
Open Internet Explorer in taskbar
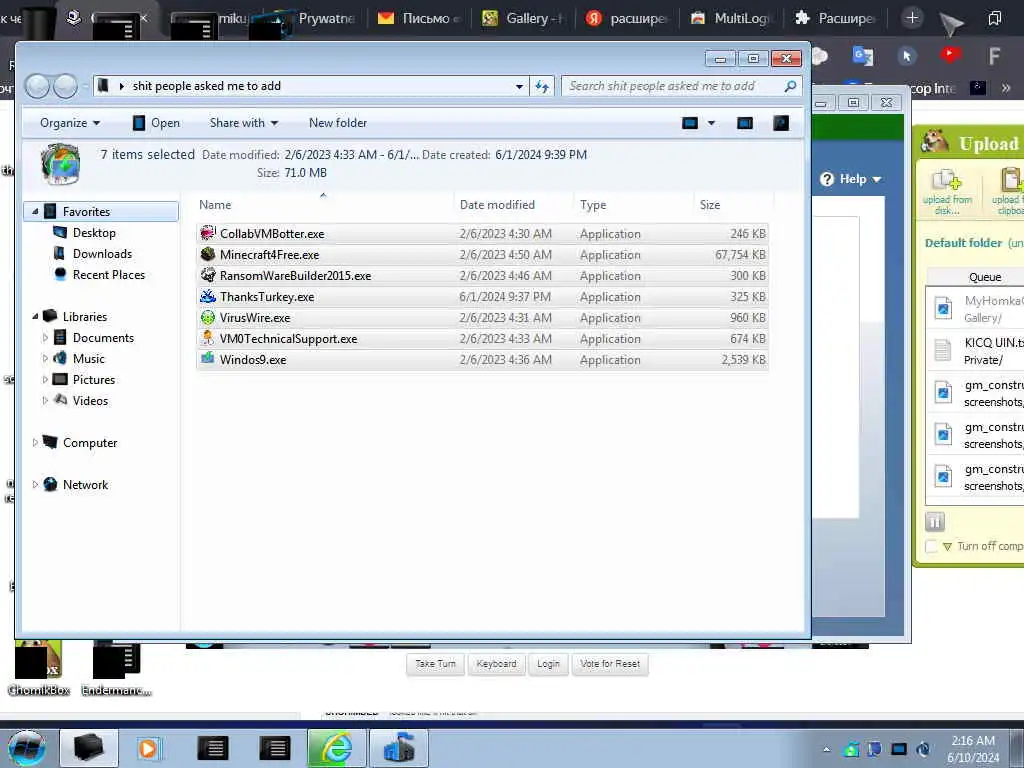[x=336, y=748]
